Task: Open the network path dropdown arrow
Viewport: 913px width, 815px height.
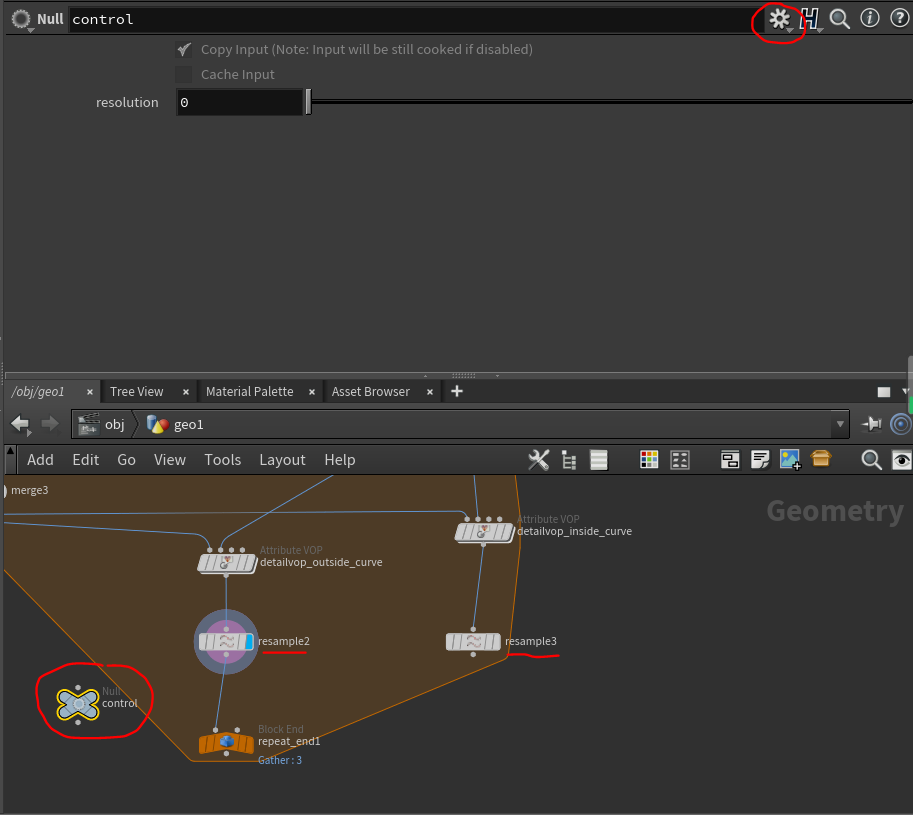Action: [x=839, y=424]
